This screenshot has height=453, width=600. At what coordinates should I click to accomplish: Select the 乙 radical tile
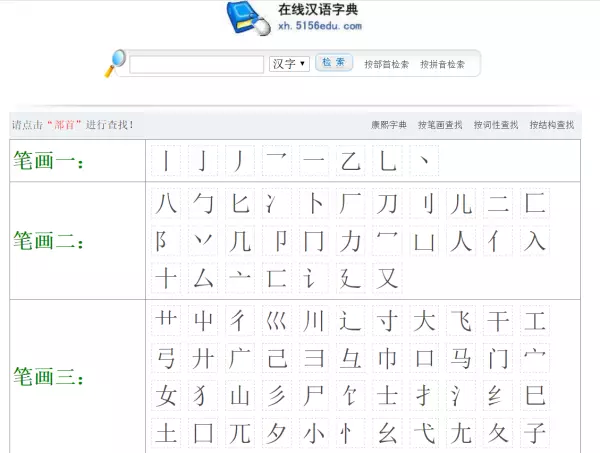coord(350,161)
